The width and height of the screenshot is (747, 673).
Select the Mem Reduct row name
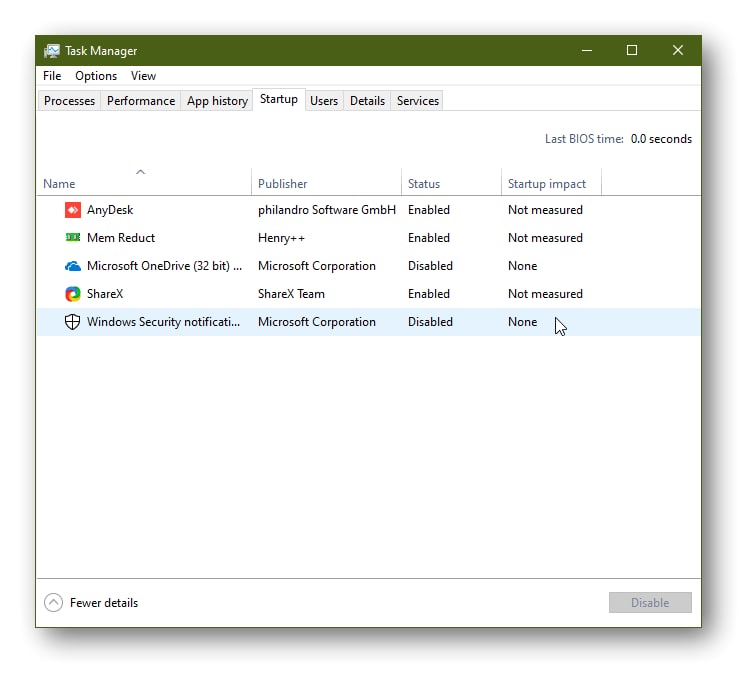(x=121, y=238)
